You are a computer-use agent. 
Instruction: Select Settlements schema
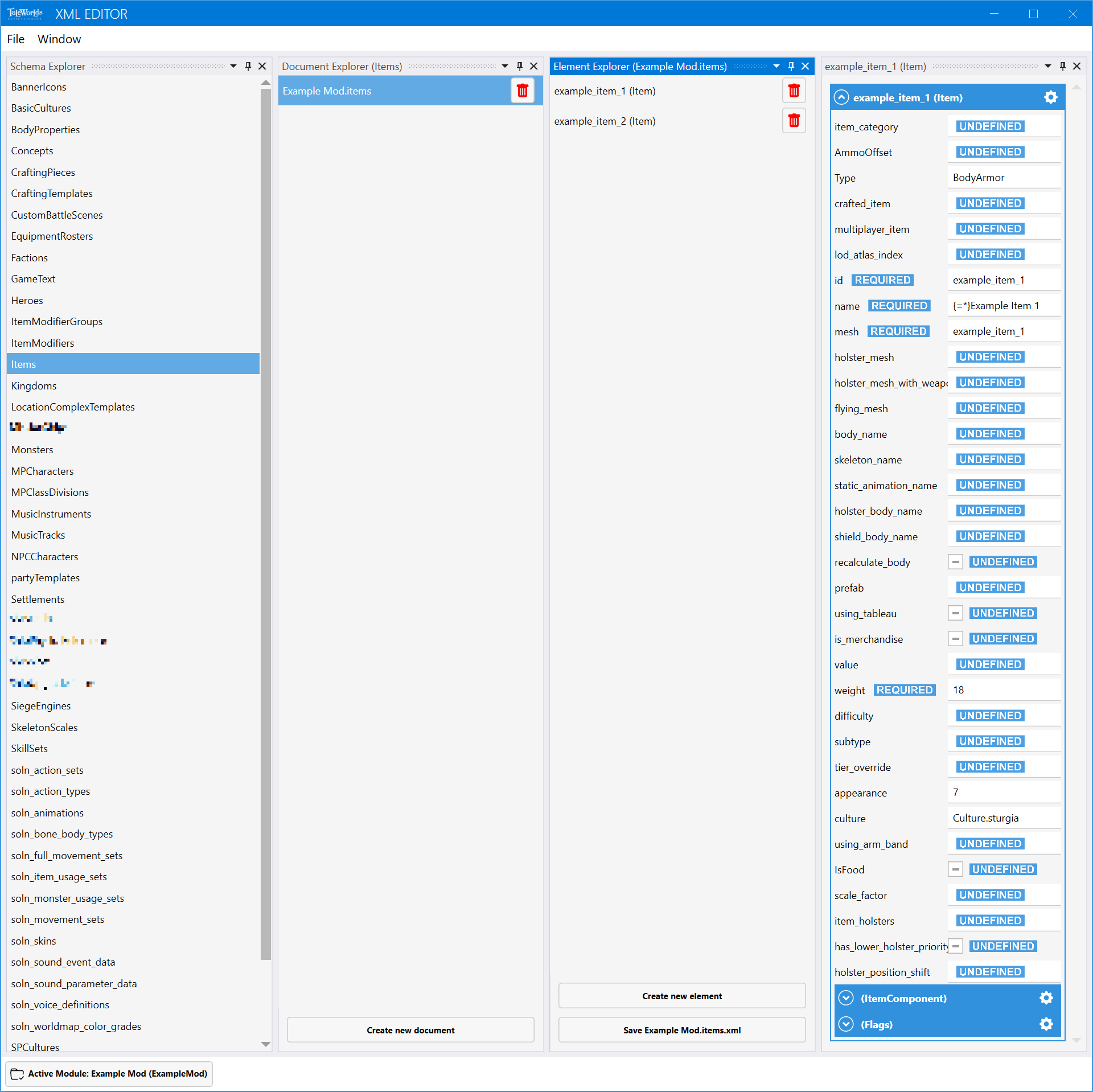tap(133, 599)
